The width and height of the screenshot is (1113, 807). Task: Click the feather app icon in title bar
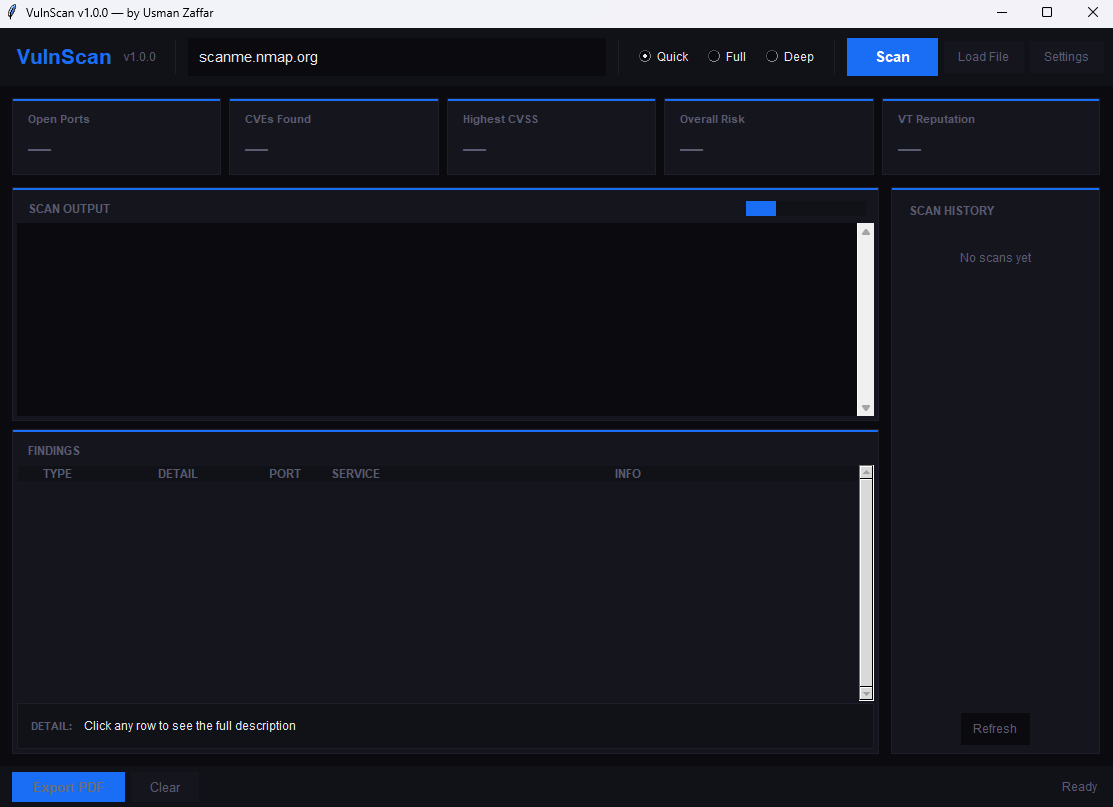coord(11,12)
